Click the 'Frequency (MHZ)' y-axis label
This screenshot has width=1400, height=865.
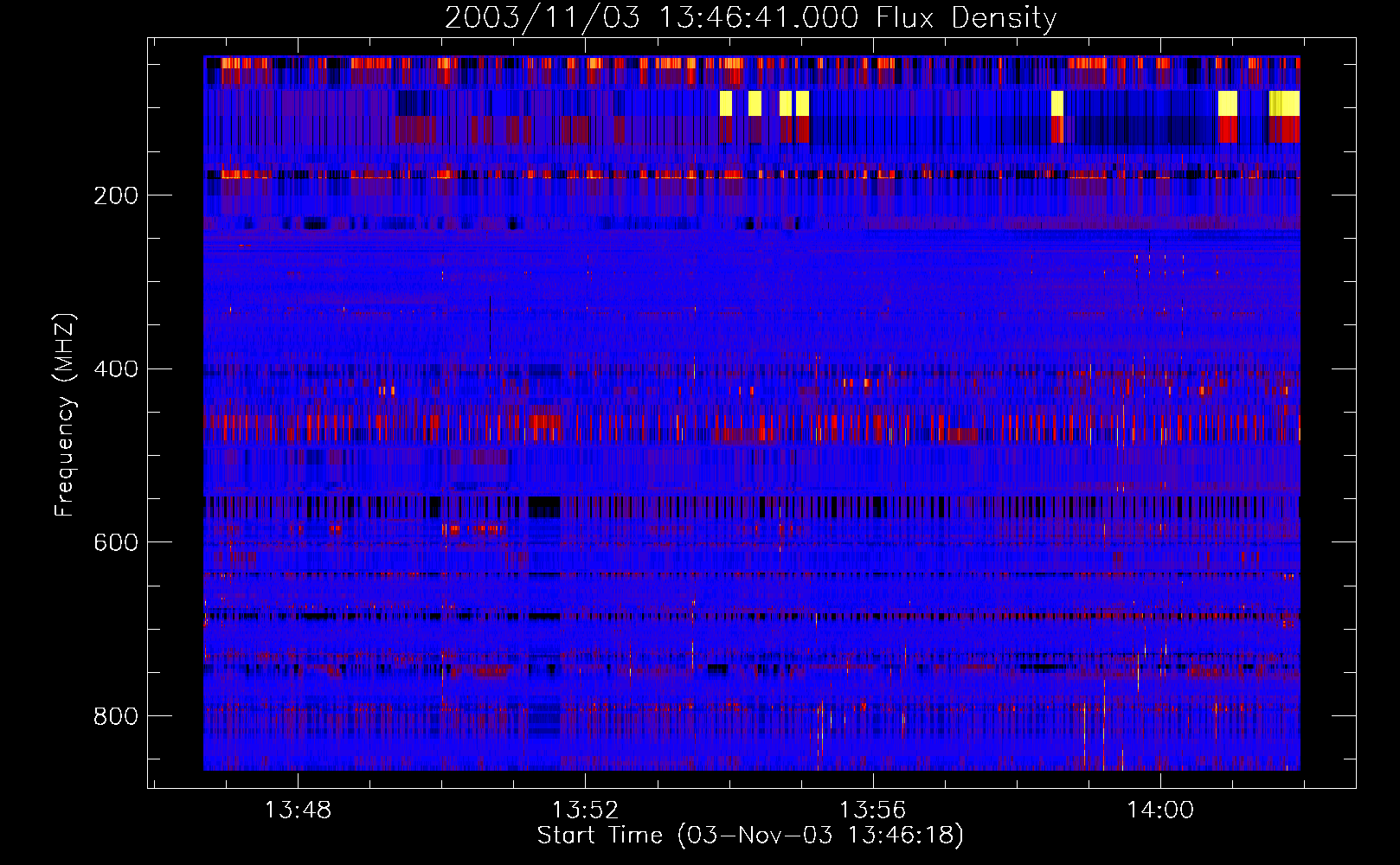64,414
